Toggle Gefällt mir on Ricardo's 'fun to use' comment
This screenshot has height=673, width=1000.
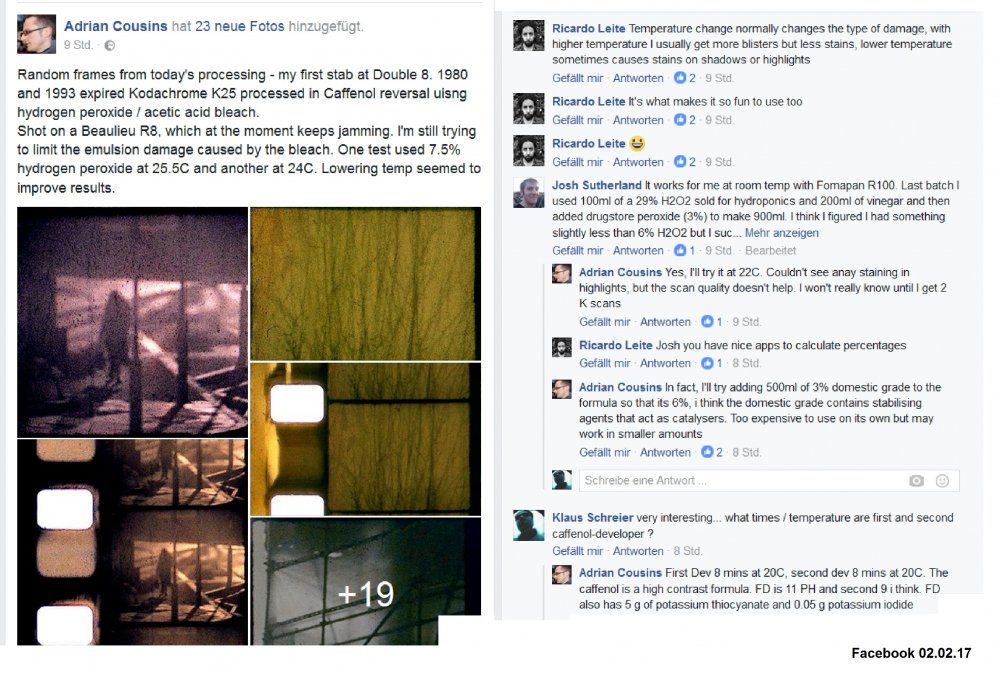[577, 120]
